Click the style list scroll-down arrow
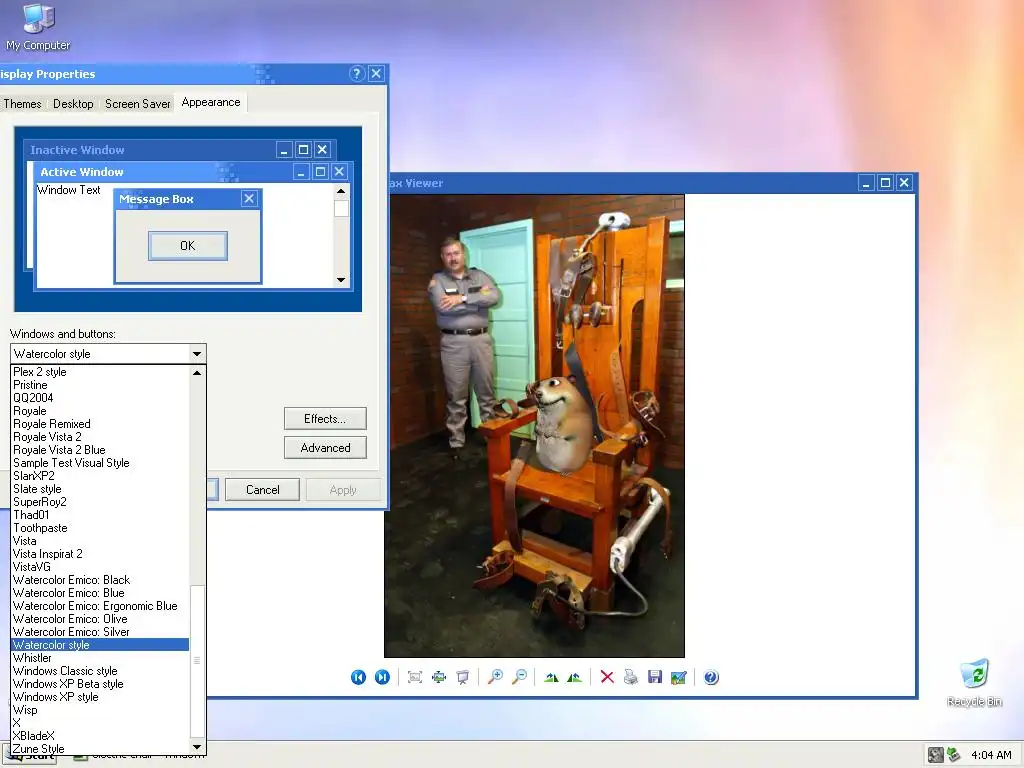 (197, 746)
